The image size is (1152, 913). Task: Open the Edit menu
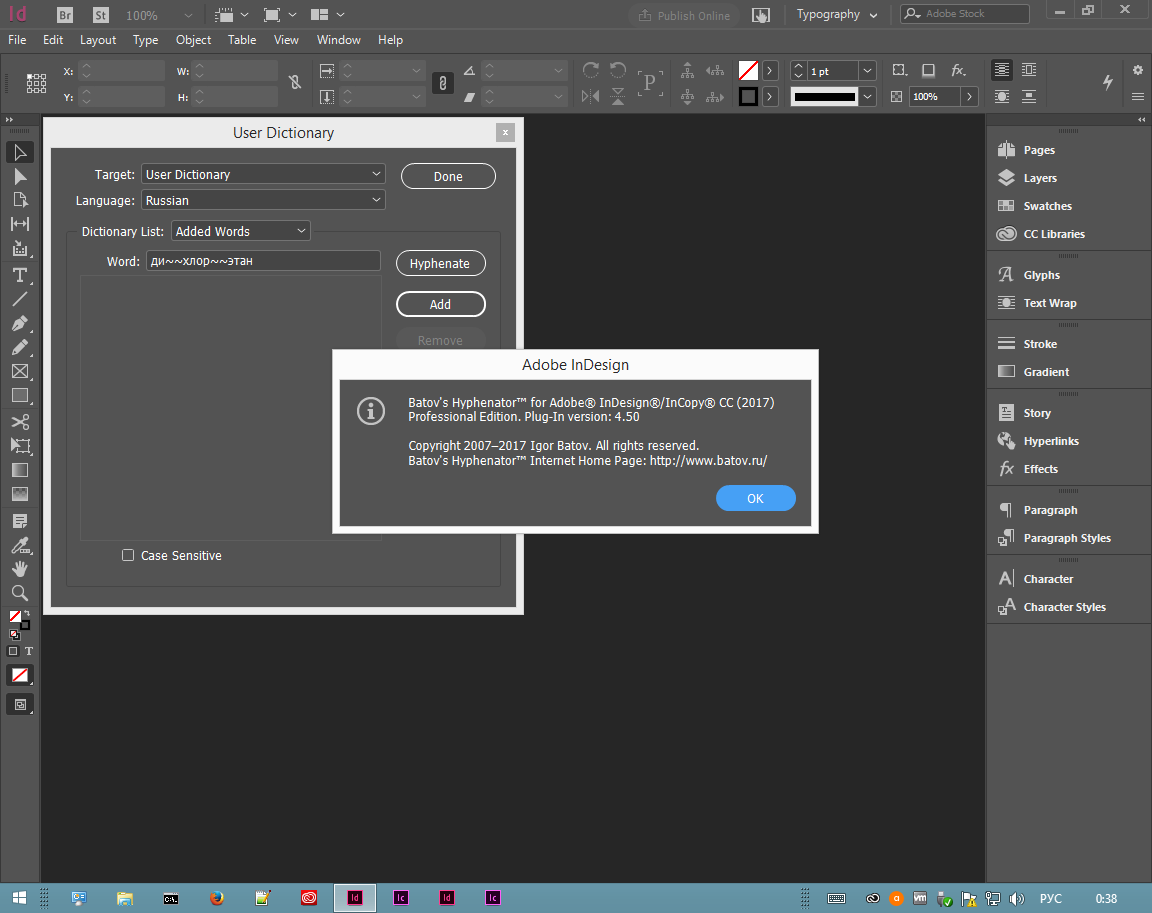(53, 40)
